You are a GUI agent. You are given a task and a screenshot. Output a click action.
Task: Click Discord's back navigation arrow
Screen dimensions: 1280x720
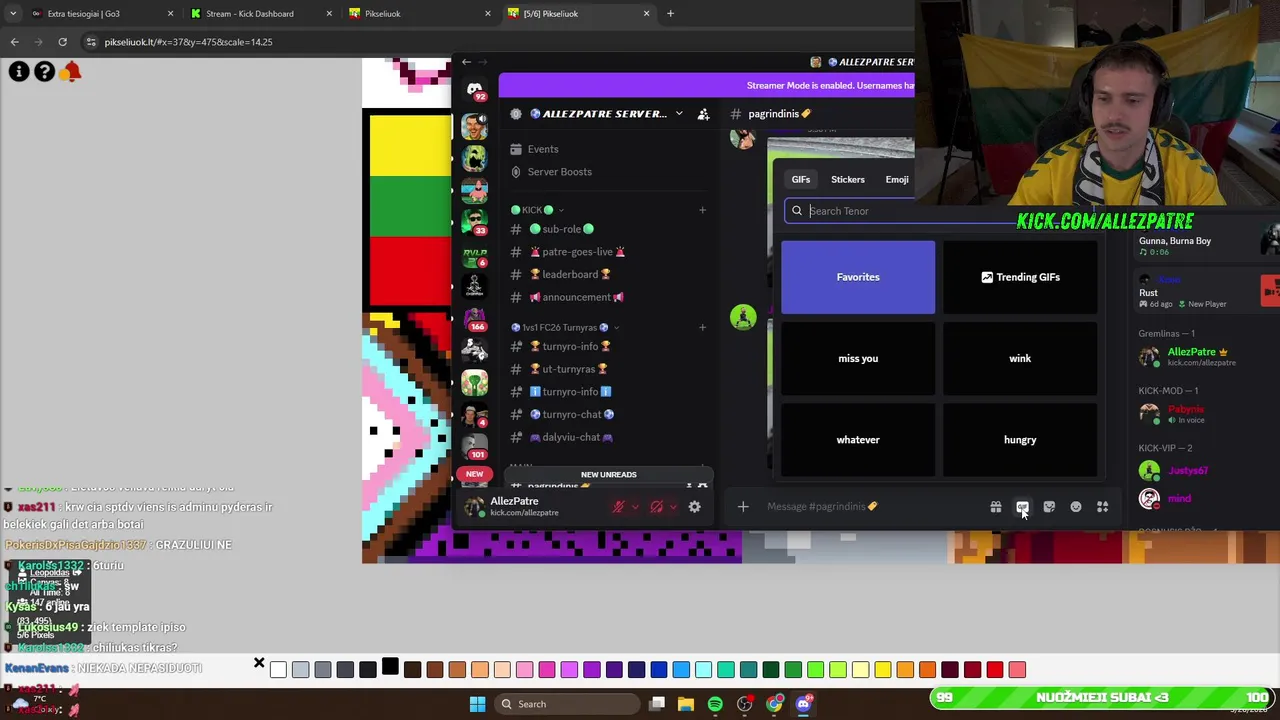tap(466, 62)
